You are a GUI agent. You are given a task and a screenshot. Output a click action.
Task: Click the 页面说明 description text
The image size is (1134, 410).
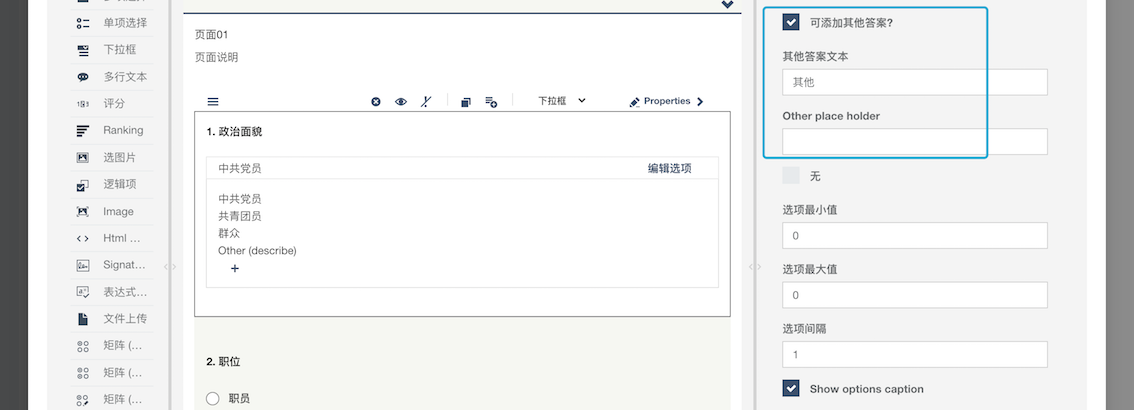216,57
